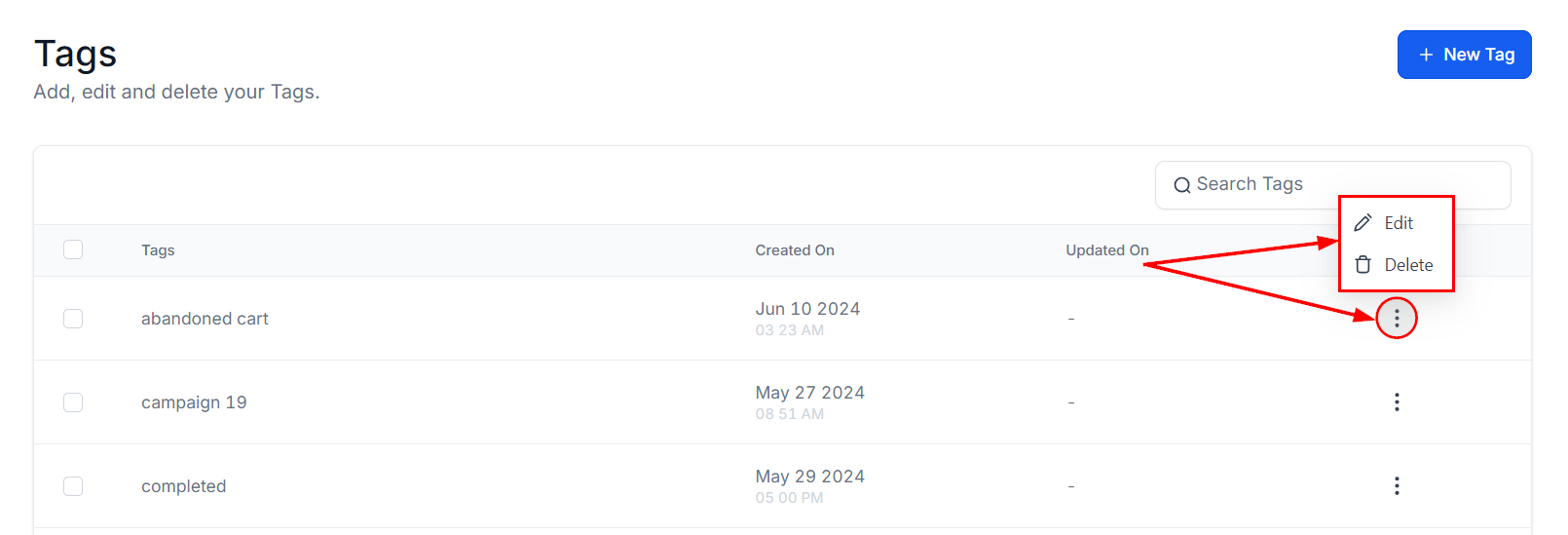Open three-dot menu for abandoned cart
1568x535 pixels.
(x=1397, y=319)
